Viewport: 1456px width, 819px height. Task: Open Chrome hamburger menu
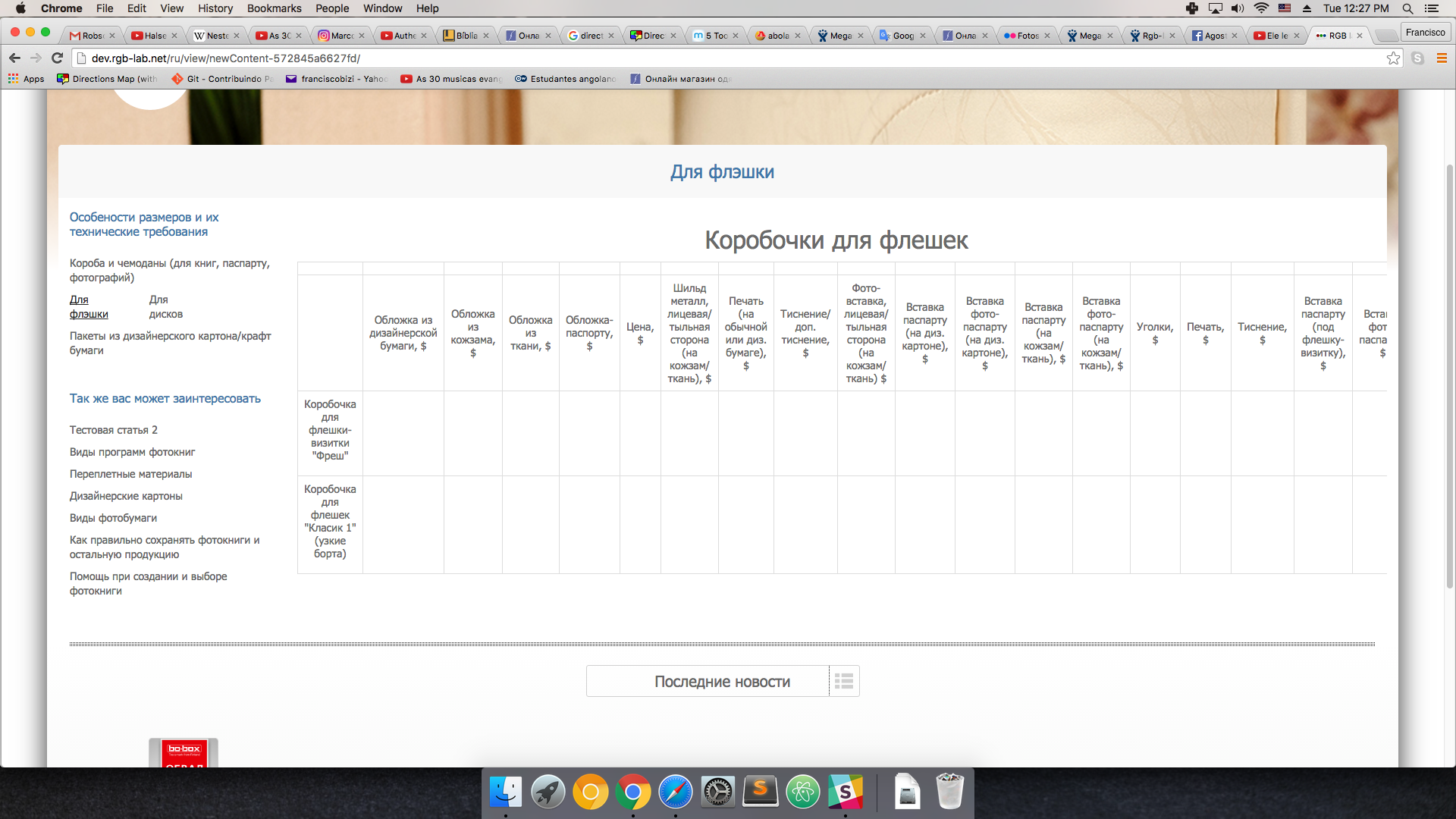1442,58
